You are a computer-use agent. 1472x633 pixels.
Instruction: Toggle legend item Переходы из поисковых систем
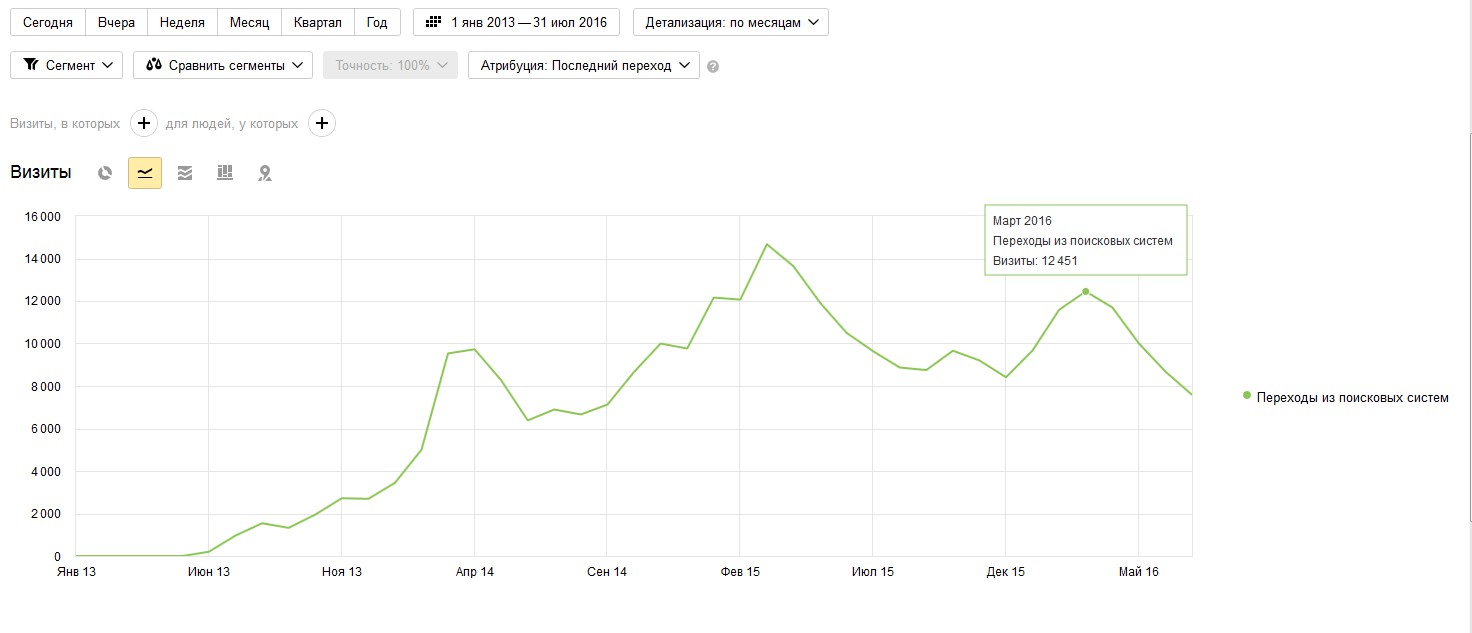(x=1346, y=397)
